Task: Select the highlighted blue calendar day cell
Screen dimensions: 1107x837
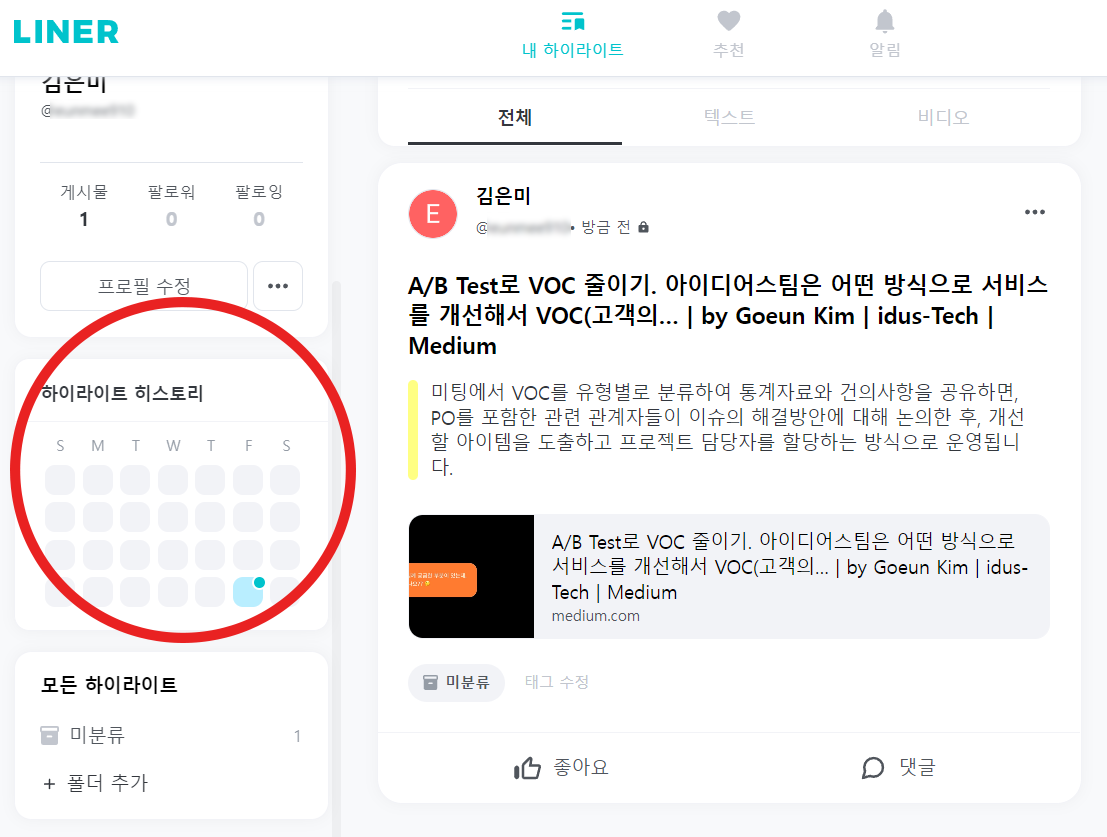Action: coord(248,592)
